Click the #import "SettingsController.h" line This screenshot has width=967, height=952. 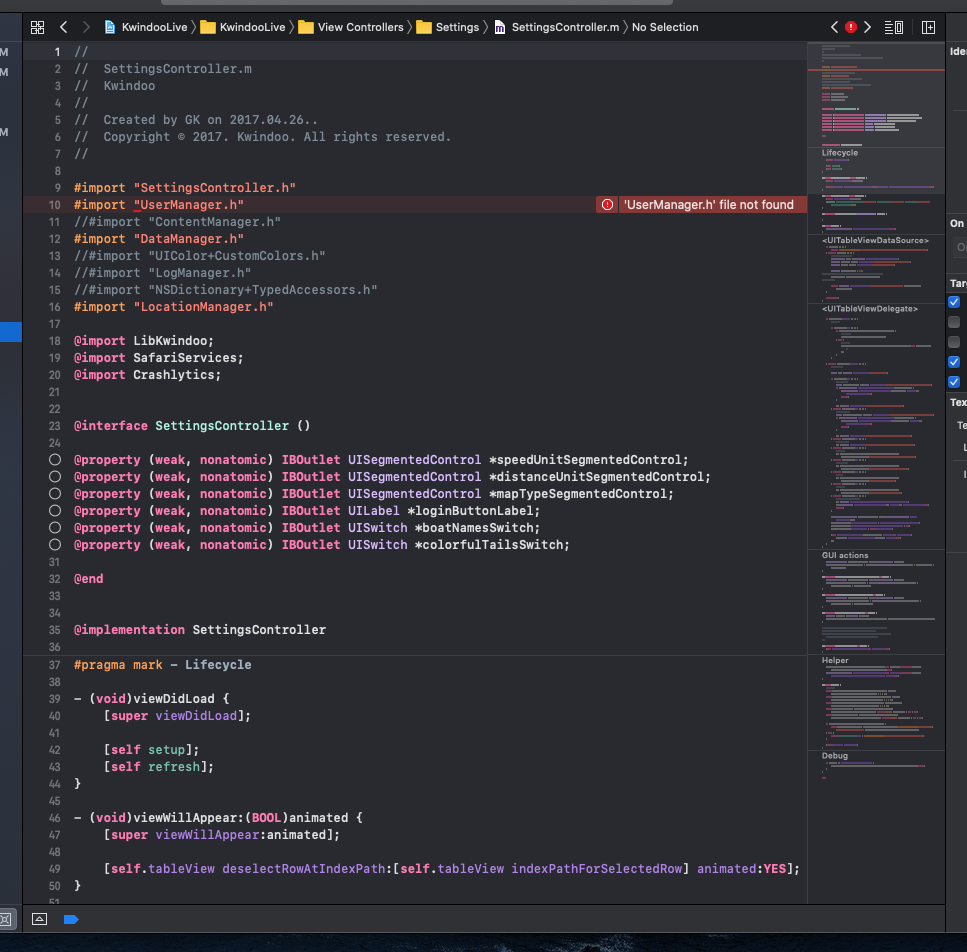185,188
